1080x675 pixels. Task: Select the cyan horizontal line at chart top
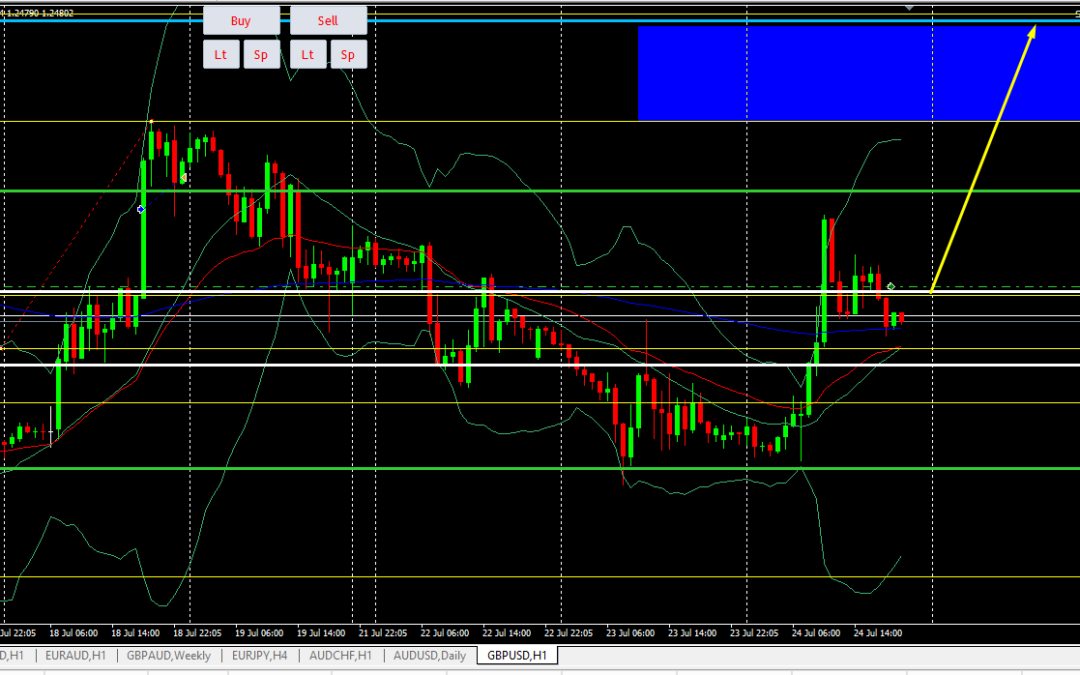click(x=500, y=20)
